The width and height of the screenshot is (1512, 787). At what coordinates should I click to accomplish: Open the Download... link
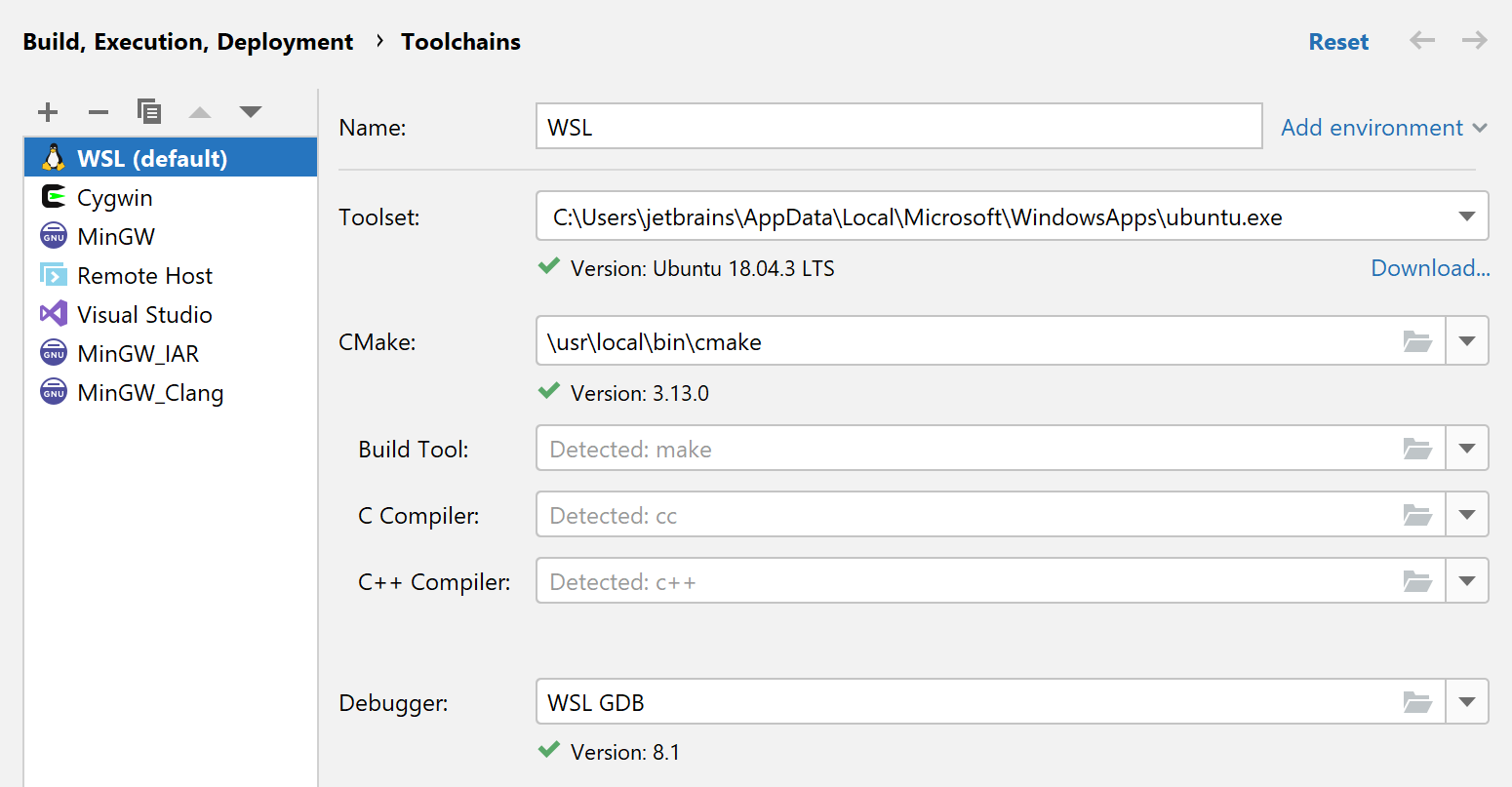click(x=1430, y=268)
